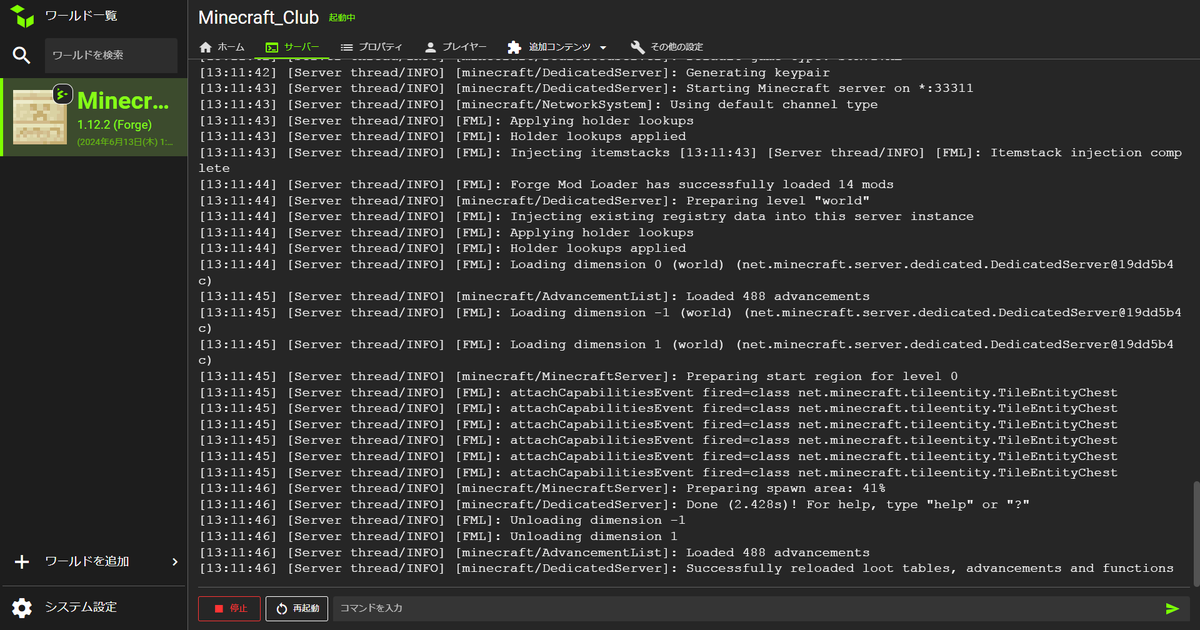Switch to the サーバー console tab
This screenshot has width=1200, height=630.
pos(292,47)
